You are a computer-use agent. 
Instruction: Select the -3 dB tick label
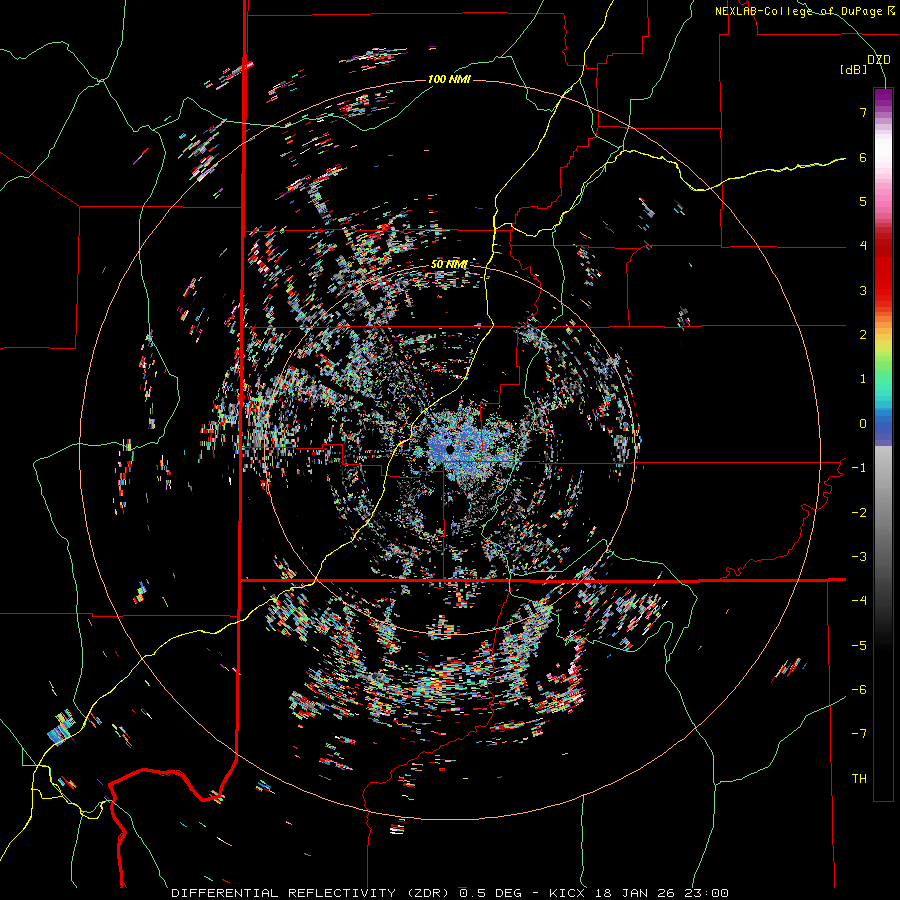(x=859, y=556)
